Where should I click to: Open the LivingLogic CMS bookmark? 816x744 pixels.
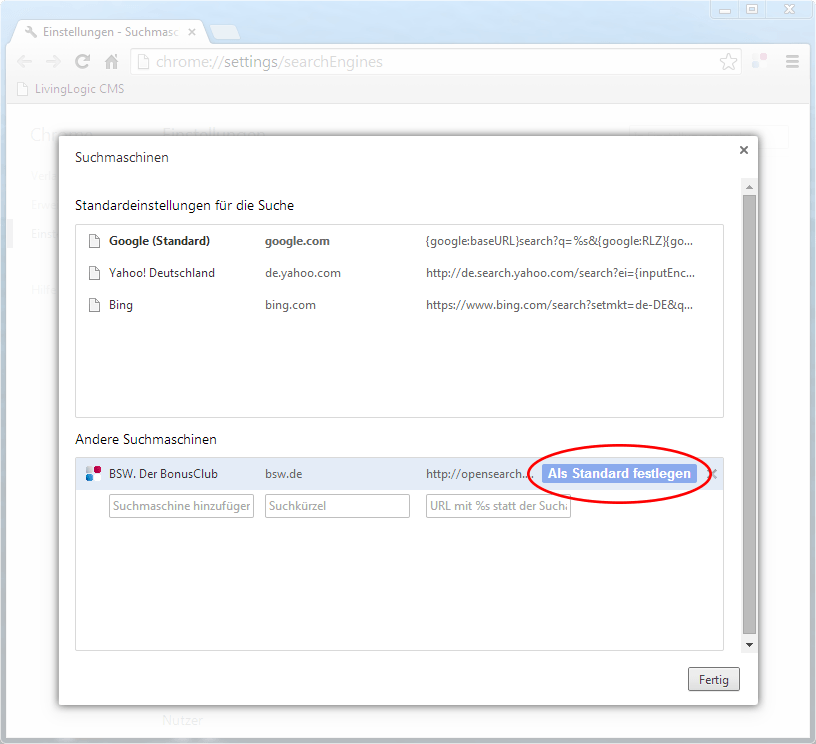pos(71,89)
